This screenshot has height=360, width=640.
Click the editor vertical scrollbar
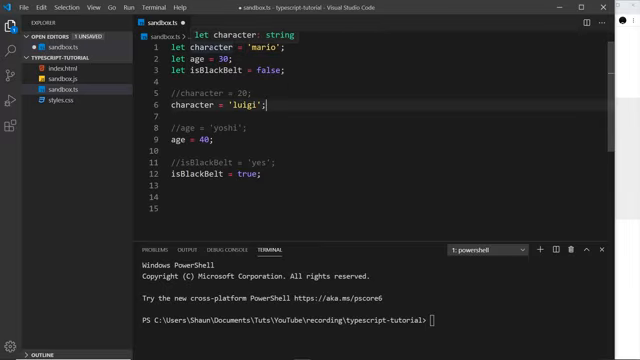click(x=611, y=96)
